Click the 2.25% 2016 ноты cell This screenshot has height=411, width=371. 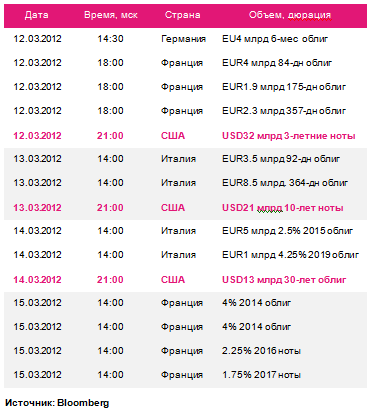[261, 351]
